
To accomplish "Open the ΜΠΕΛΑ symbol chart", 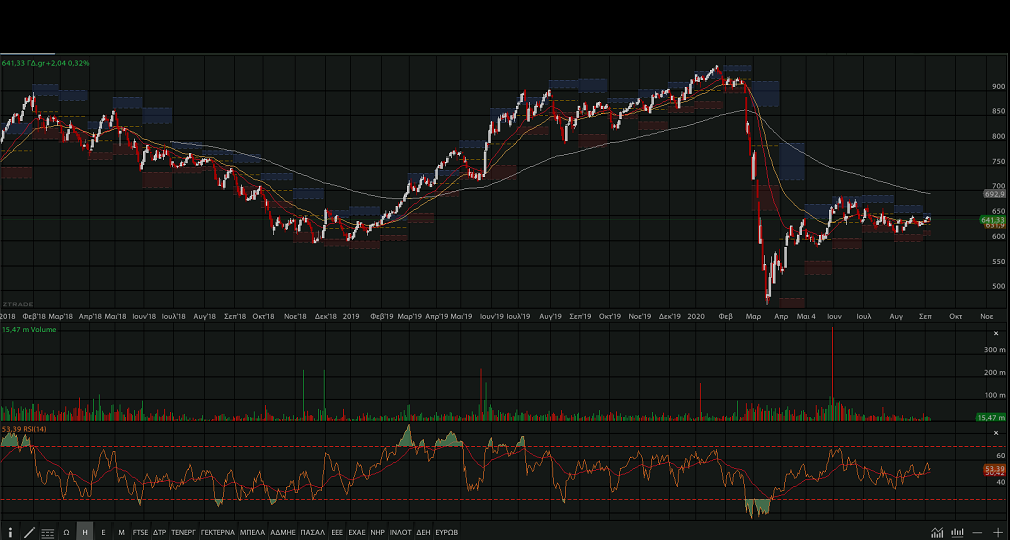I will [x=253, y=532].
